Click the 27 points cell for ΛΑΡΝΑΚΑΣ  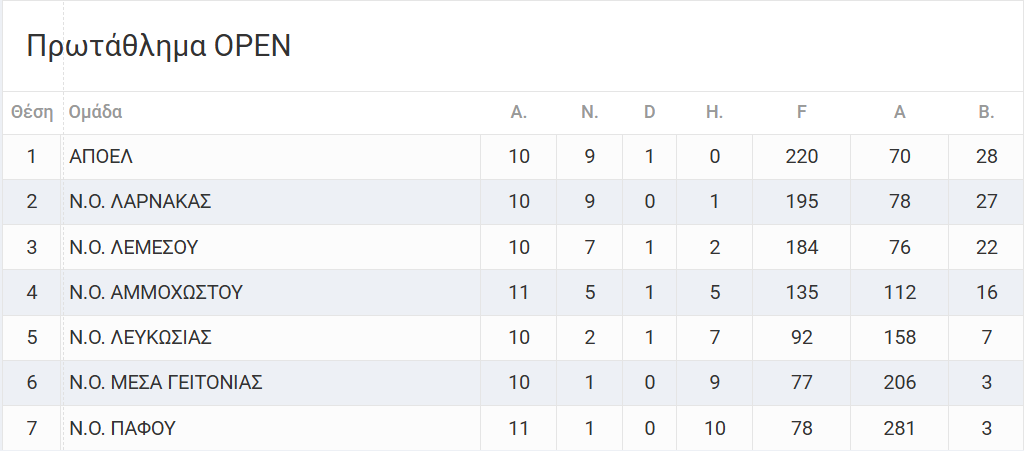(x=987, y=201)
